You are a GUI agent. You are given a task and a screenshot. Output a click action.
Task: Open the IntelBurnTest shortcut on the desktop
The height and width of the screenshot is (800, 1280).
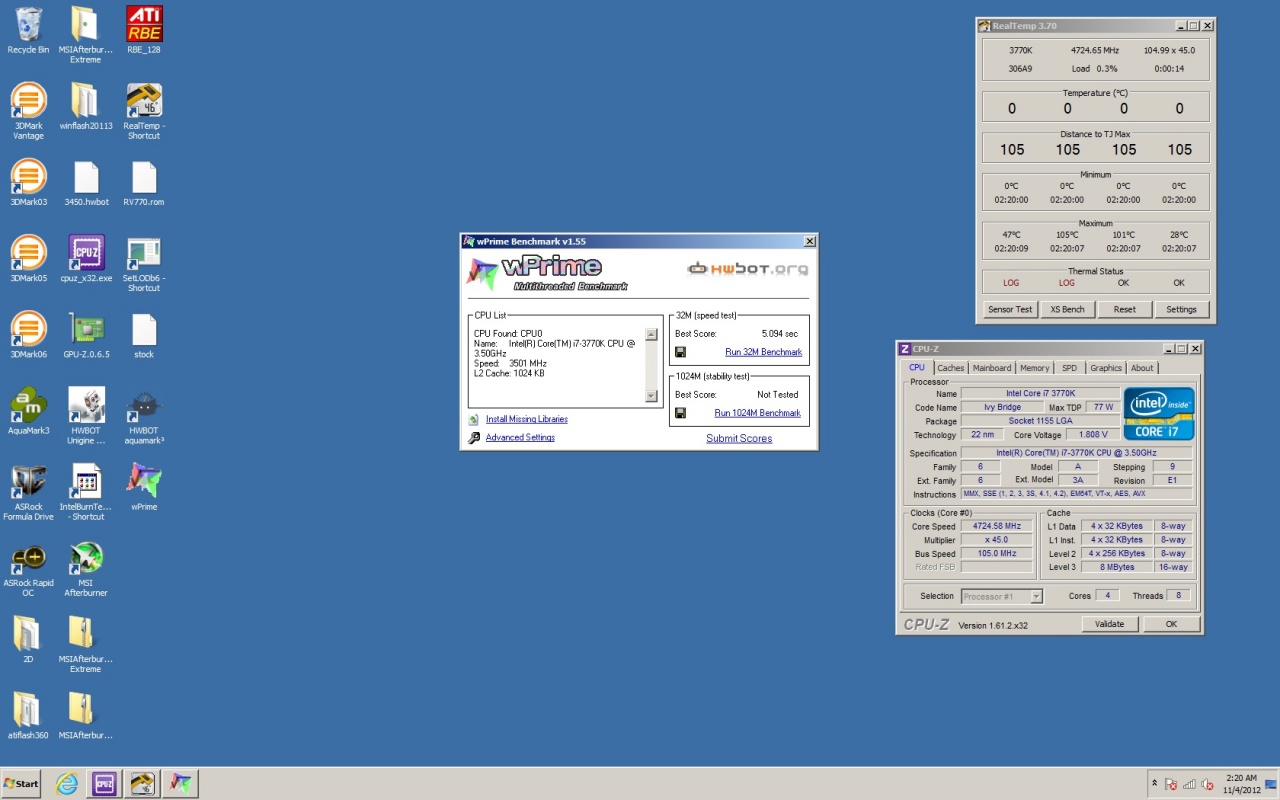click(86, 482)
